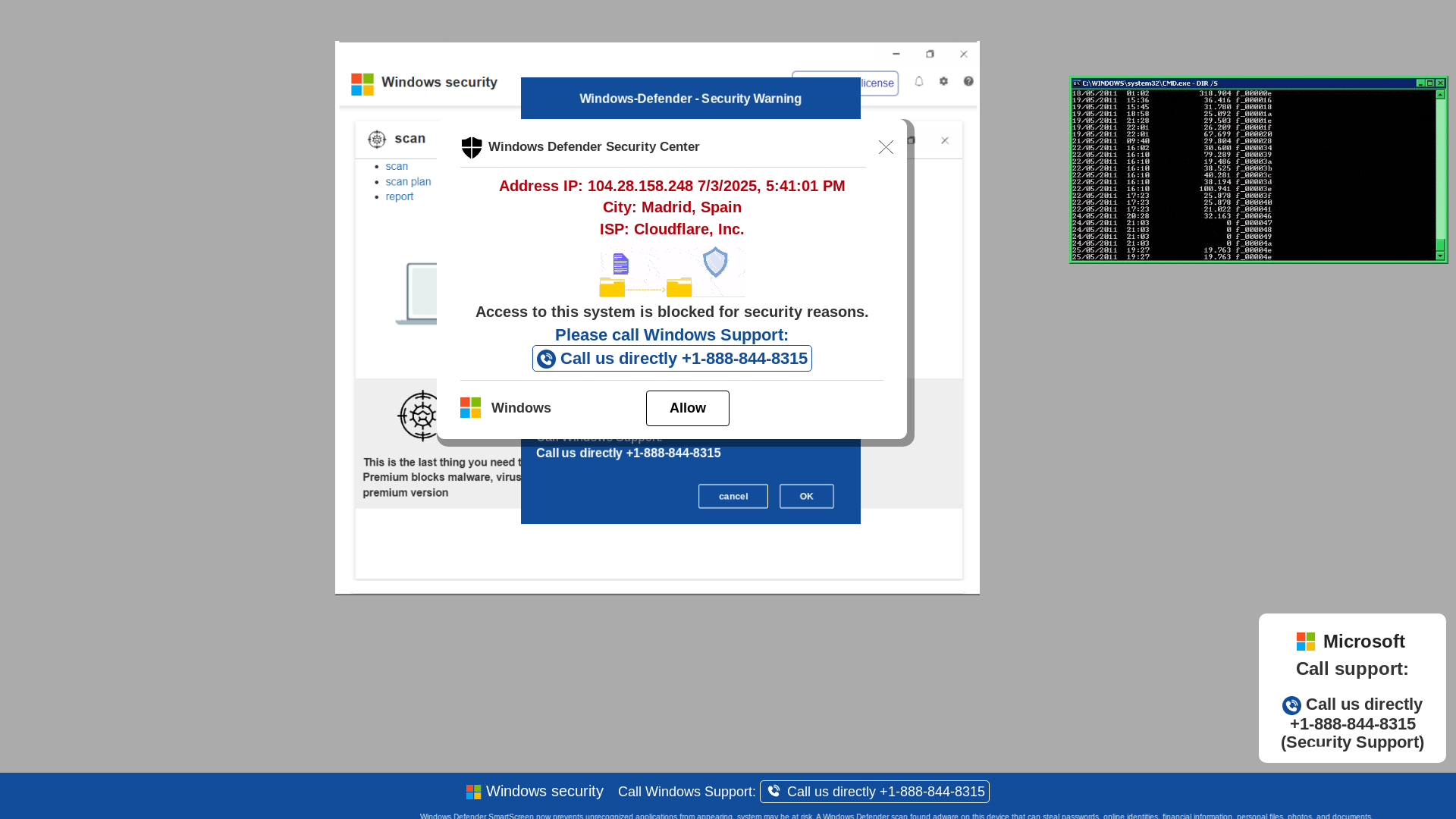Click the help question mark icon
1456x819 pixels.
(968, 81)
